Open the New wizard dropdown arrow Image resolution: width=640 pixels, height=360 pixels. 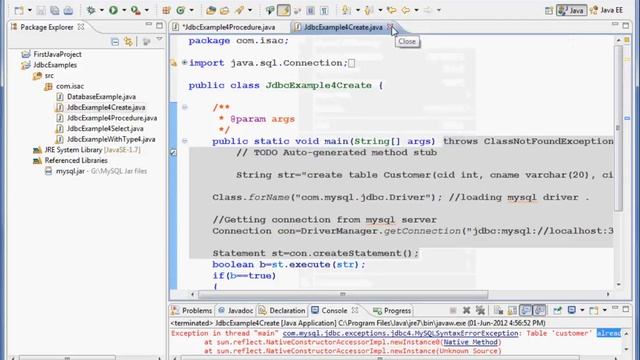pos(29,10)
